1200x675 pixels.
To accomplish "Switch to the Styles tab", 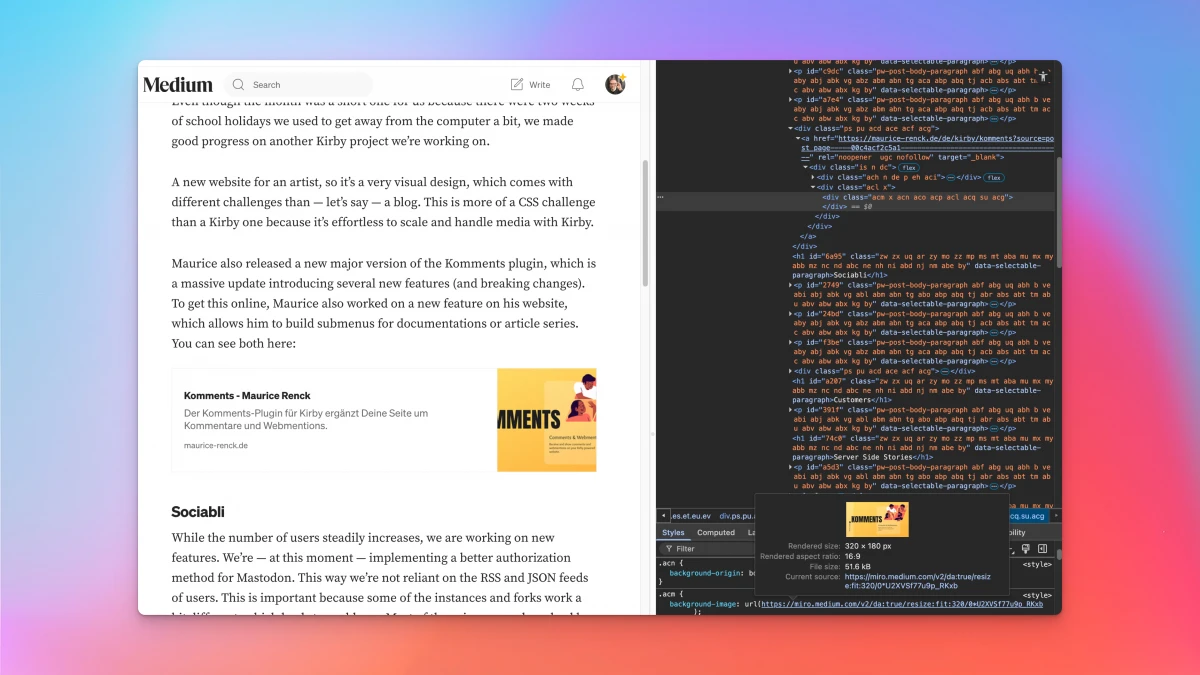I will coord(673,533).
